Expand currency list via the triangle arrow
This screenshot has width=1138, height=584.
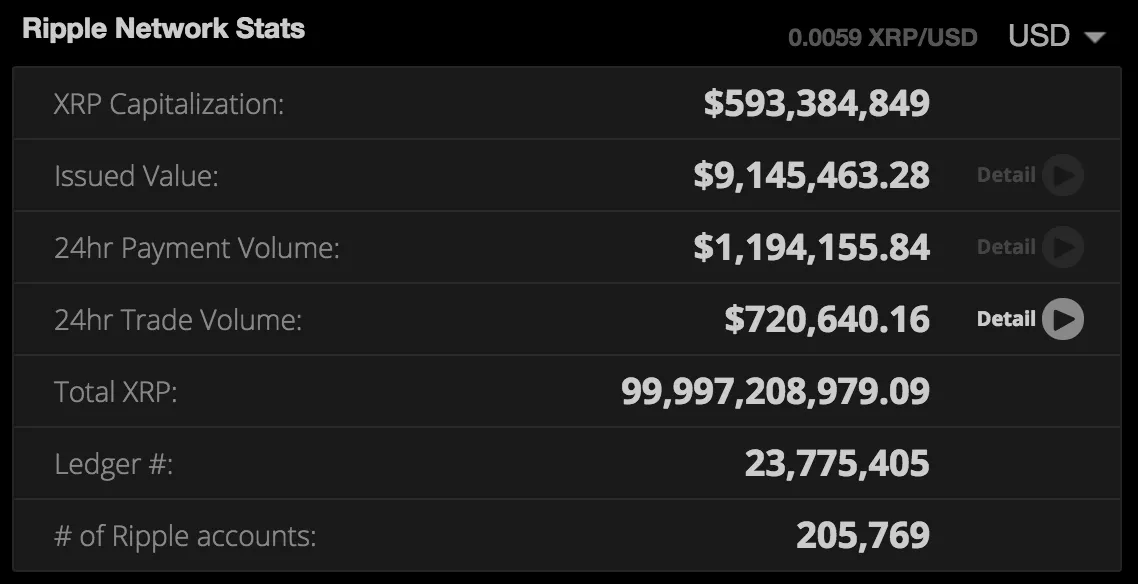pos(1094,37)
